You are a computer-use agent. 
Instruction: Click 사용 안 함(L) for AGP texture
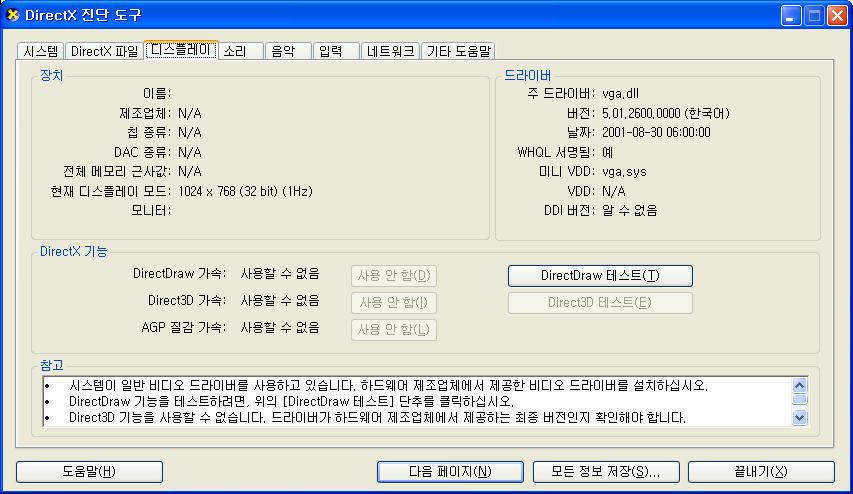tap(394, 330)
